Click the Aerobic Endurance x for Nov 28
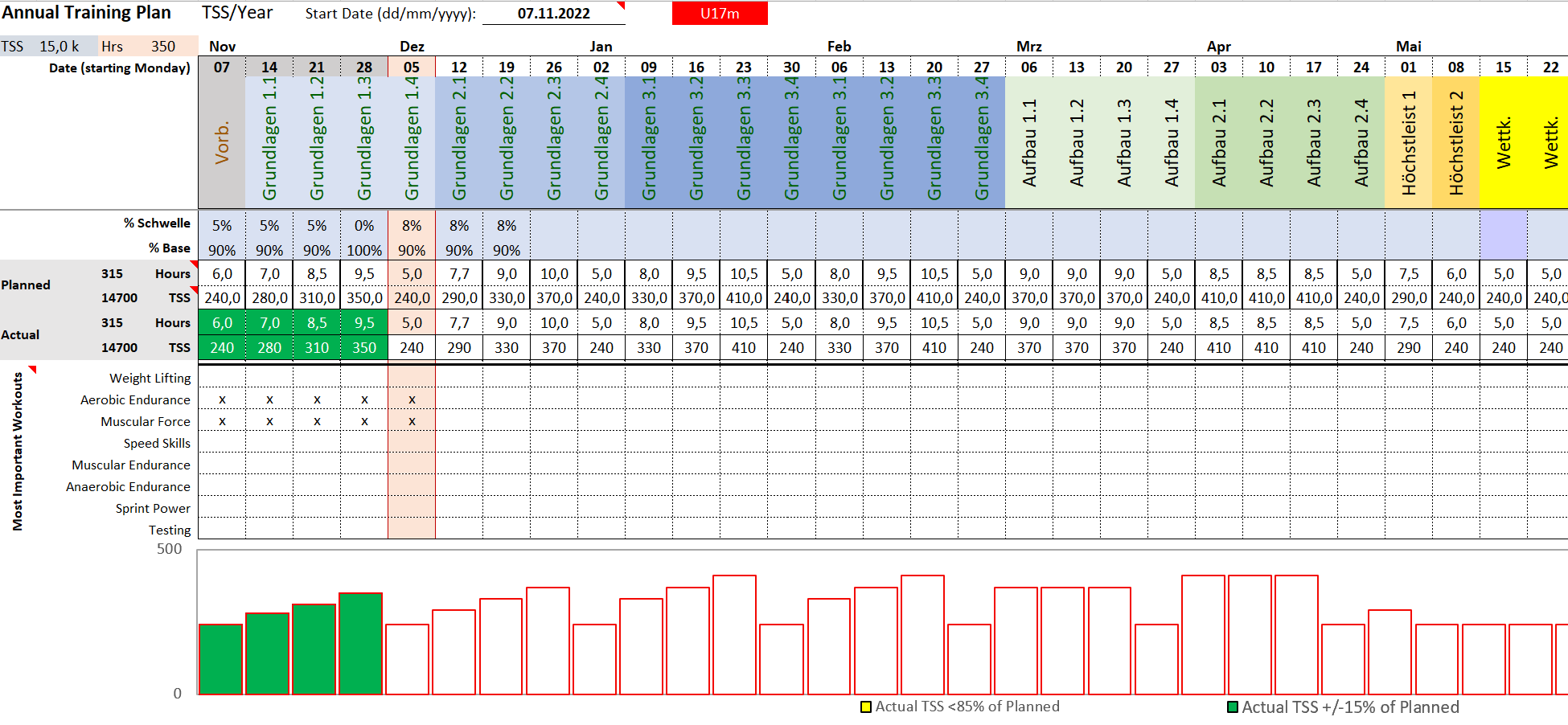Viewport: 1568px width, 725px height. point(364,399)
